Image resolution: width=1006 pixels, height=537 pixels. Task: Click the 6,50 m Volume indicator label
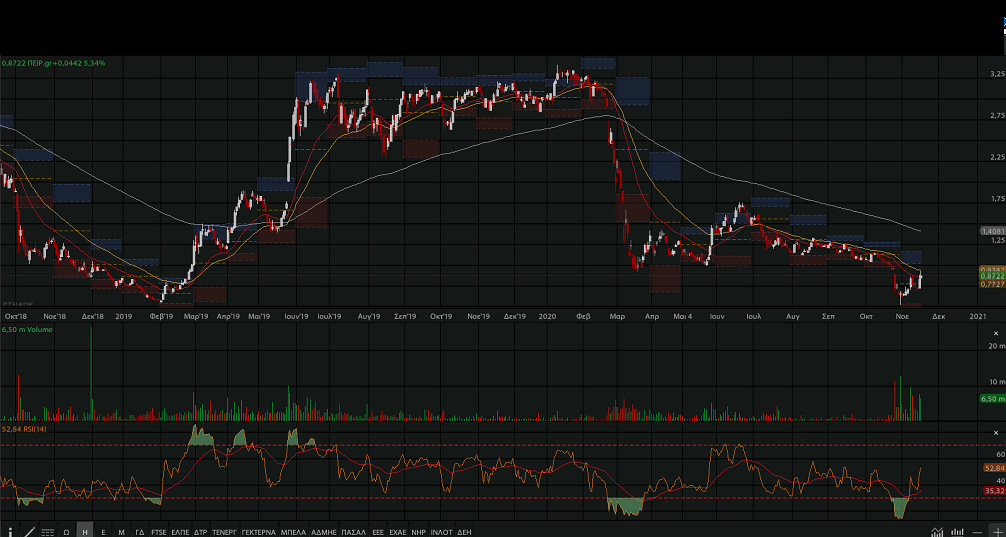[x=30, y=328]
